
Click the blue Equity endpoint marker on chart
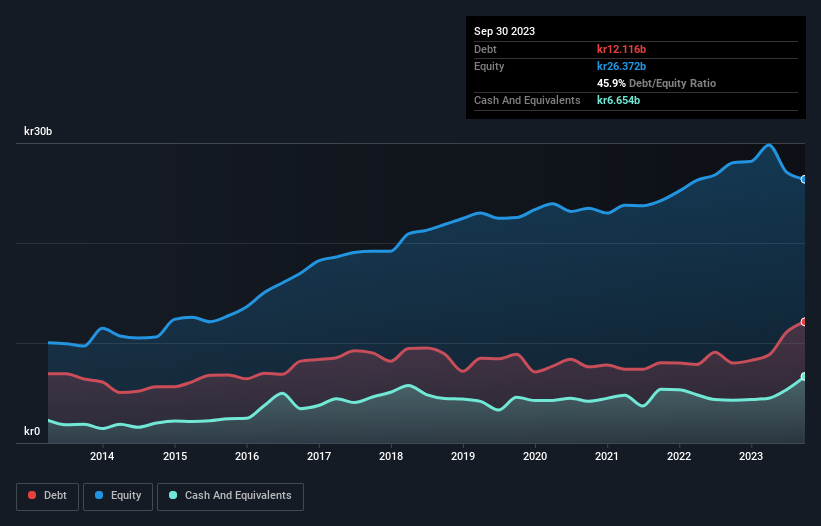tap(803, 180)
